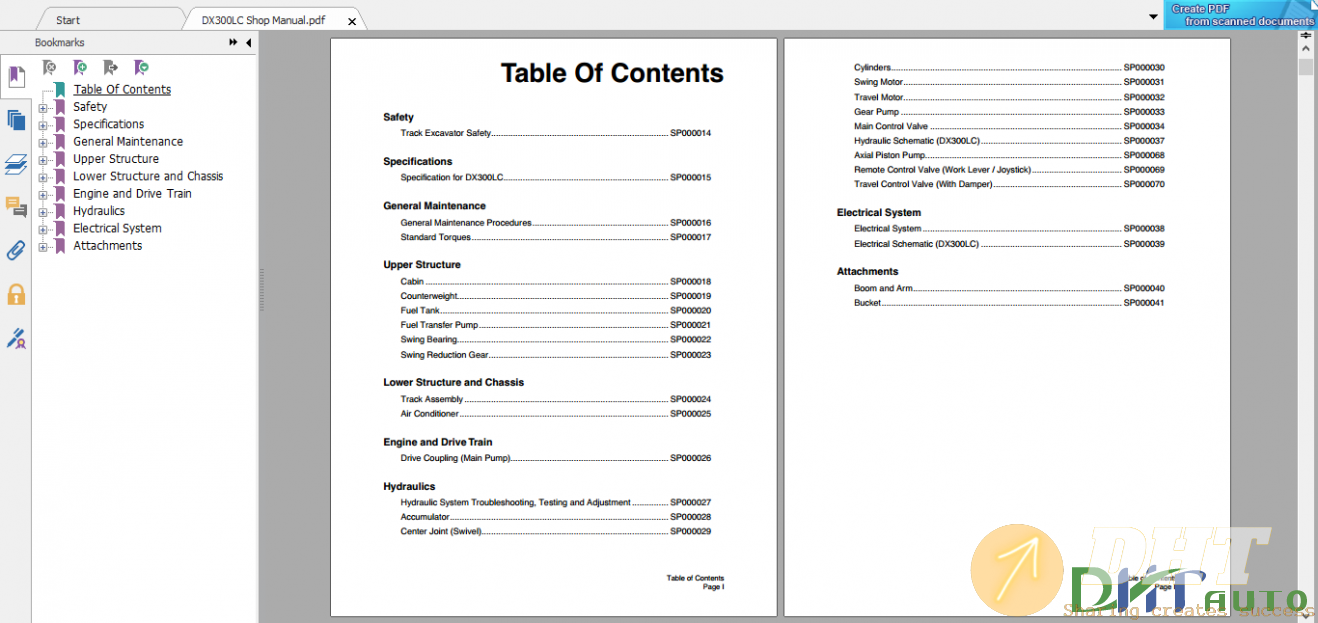
Task: Click the split view icon above vertical scrollbar
Action: (x=1305, y=36)
